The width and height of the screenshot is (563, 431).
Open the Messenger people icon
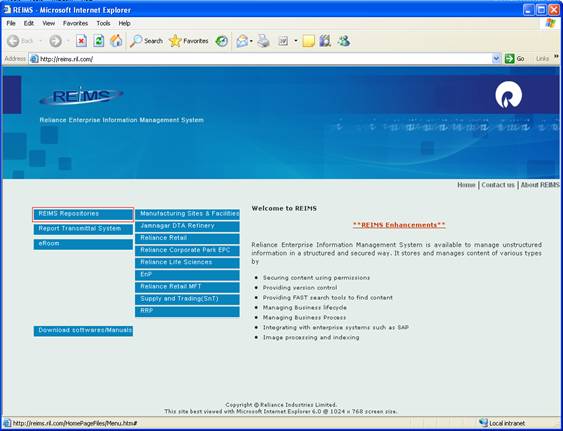(344, 41)
